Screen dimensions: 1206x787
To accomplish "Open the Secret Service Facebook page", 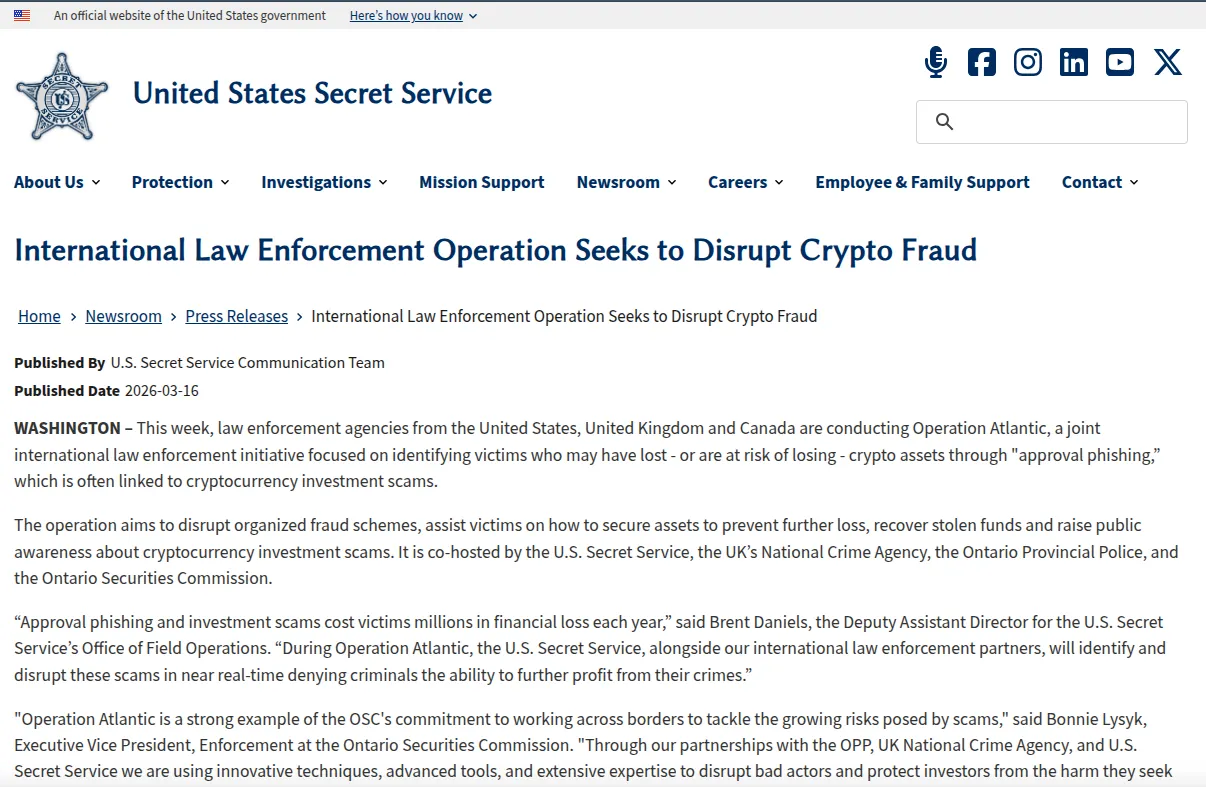I will point(982,62).
